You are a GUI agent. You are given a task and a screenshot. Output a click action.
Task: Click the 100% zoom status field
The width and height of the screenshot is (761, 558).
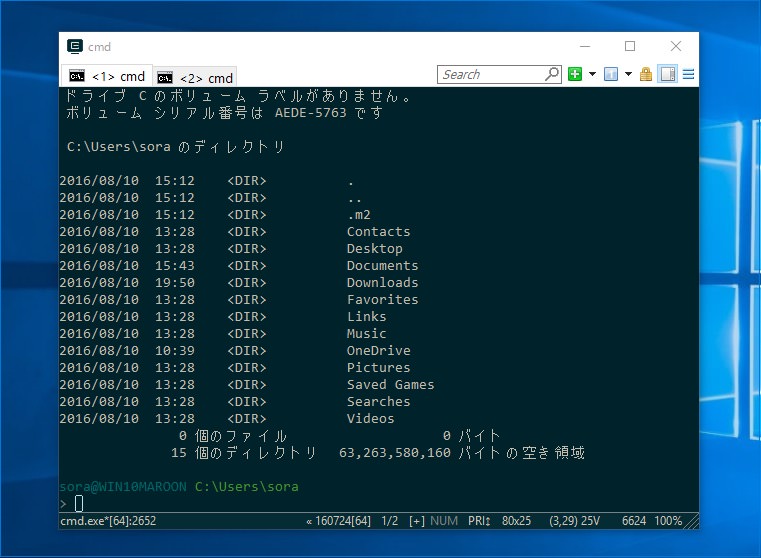coord(668,521)
